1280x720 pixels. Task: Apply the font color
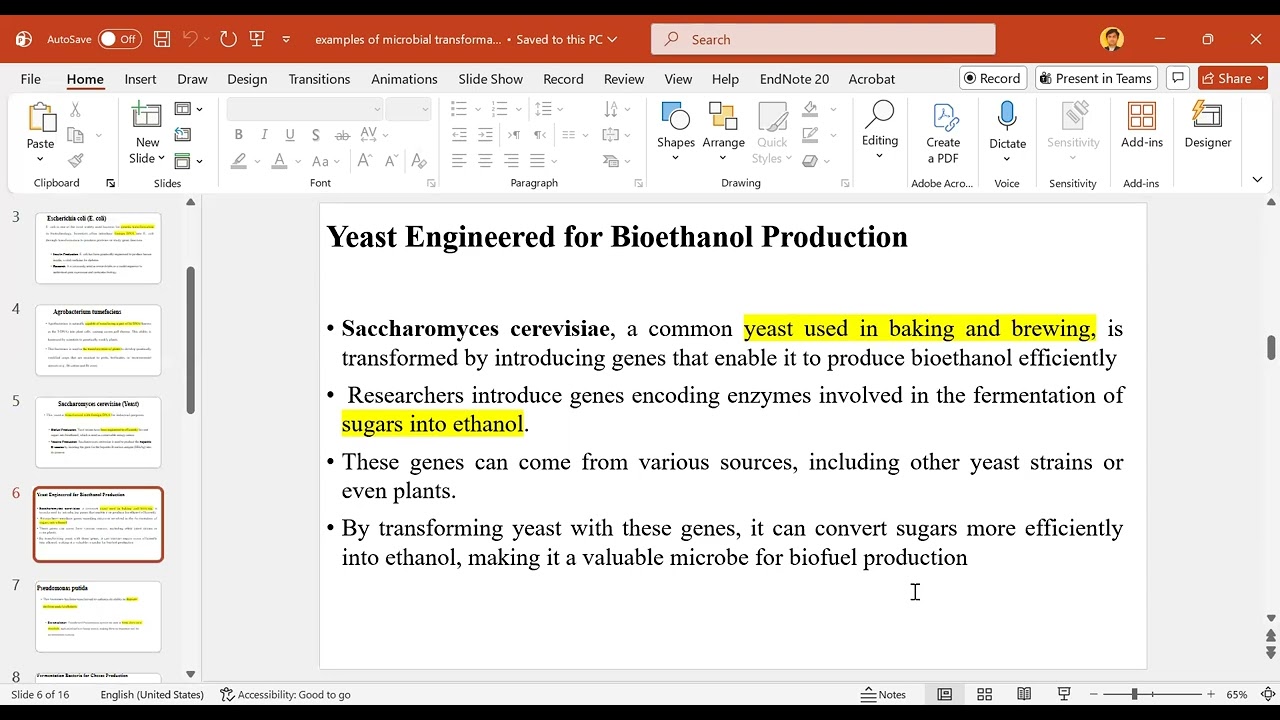(280, 161)
